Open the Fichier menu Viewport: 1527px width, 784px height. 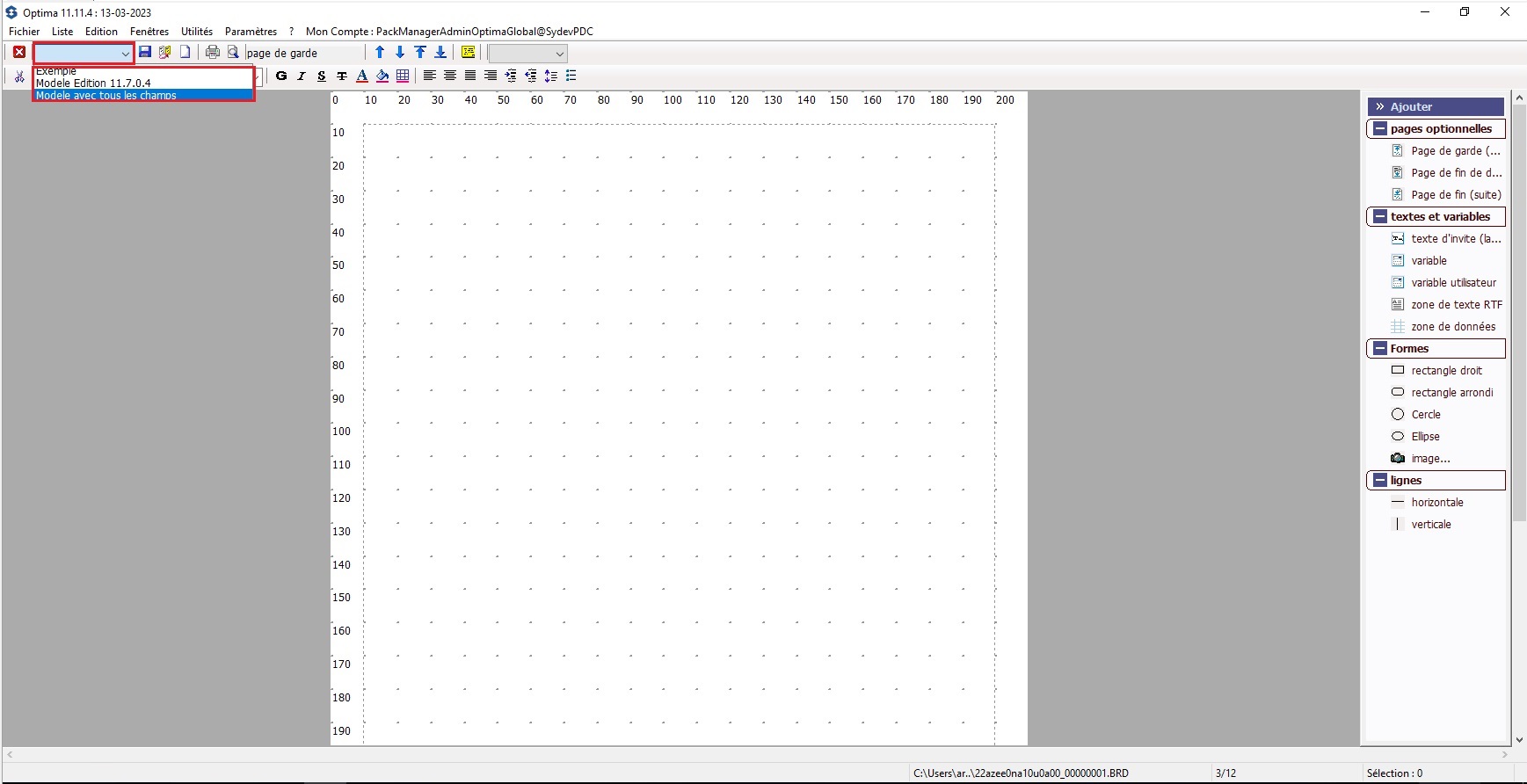[x=25, y=32]
